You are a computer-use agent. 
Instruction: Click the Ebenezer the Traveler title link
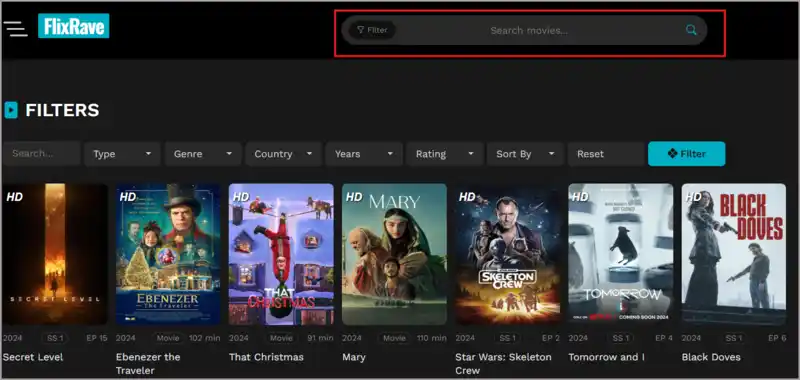[148, 363]
